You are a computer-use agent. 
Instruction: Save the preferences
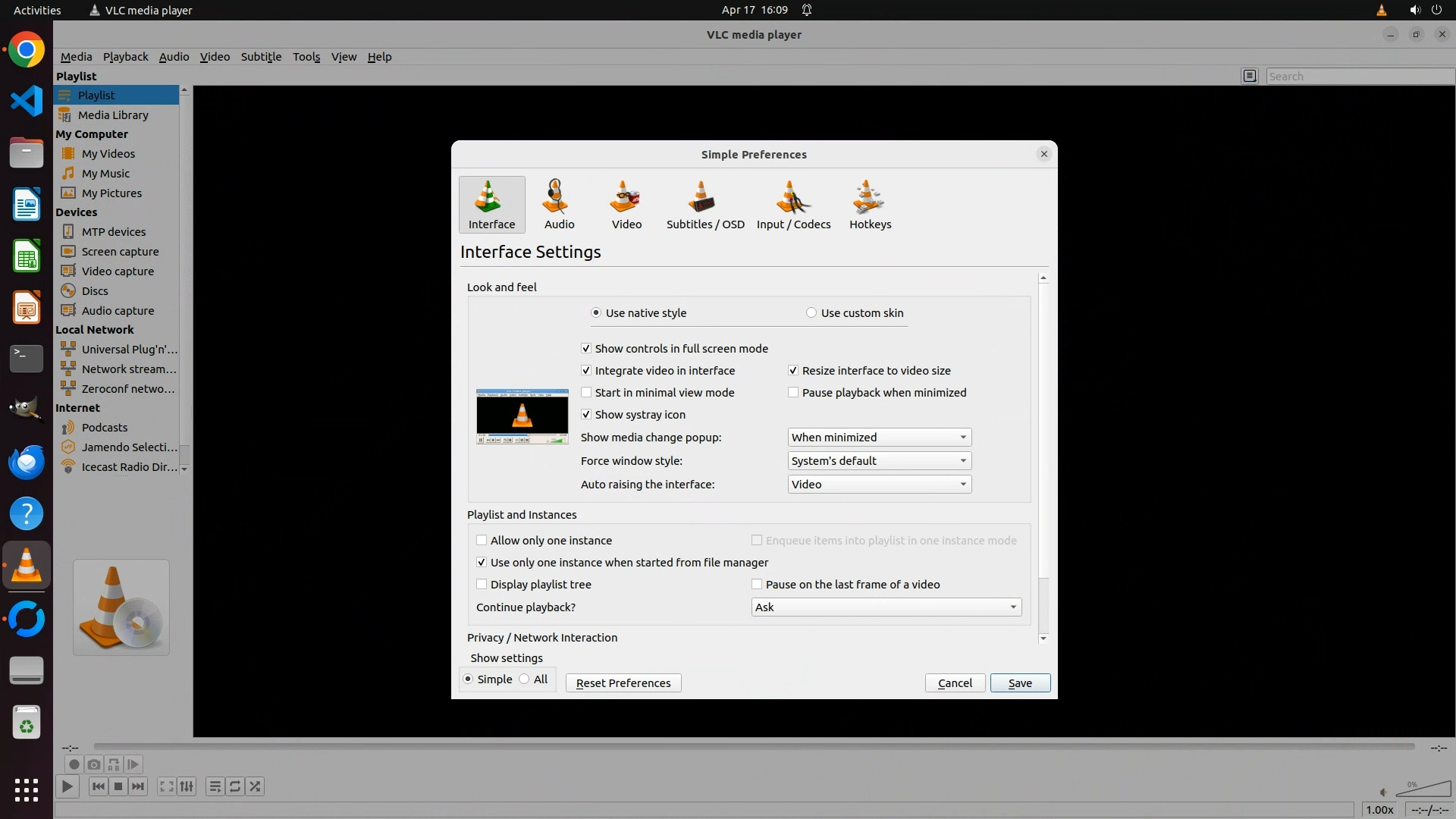[1019, 683]
